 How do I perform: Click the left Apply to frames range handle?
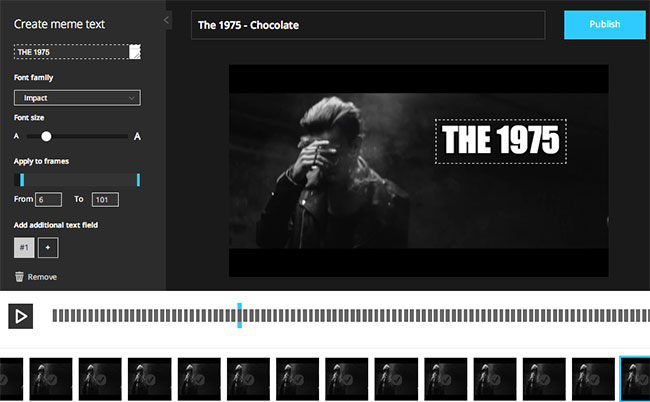pyautogui.click(x=22, y=180)
